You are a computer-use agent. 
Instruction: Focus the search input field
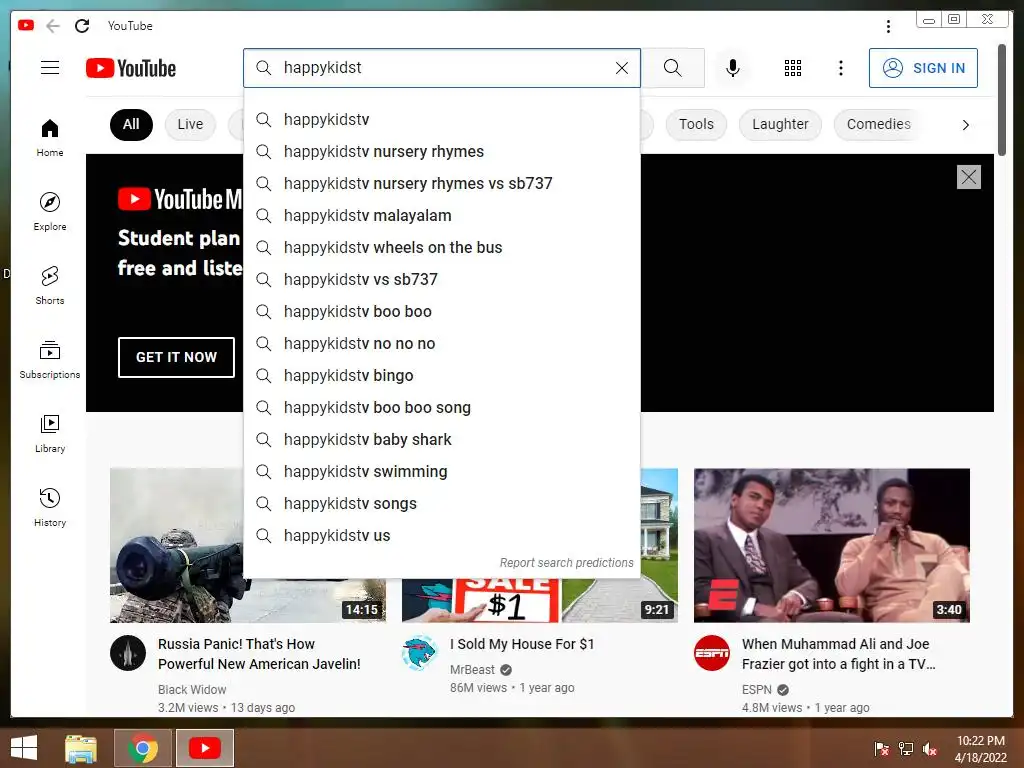[x=441, y=68]
